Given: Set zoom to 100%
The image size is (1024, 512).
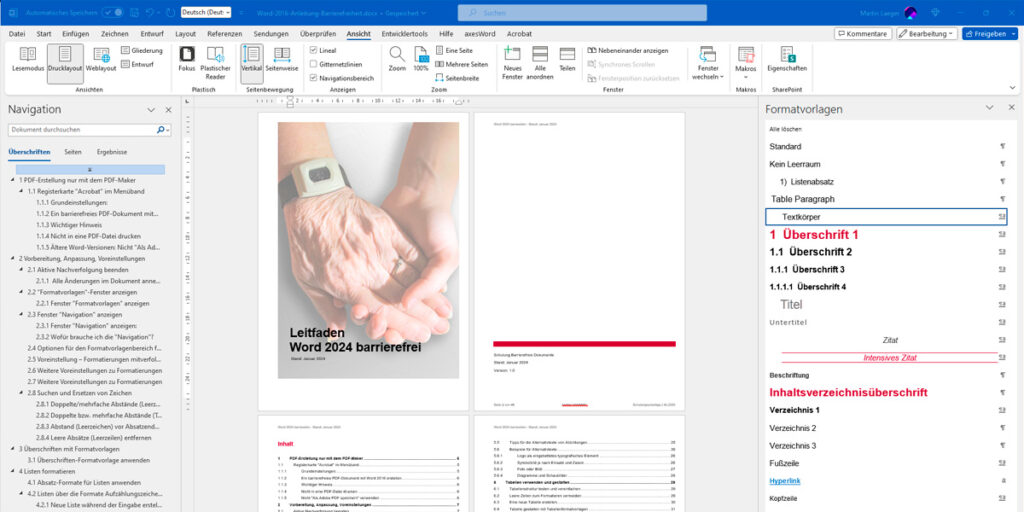Looking at the screenshot, I should click(421, 60).
